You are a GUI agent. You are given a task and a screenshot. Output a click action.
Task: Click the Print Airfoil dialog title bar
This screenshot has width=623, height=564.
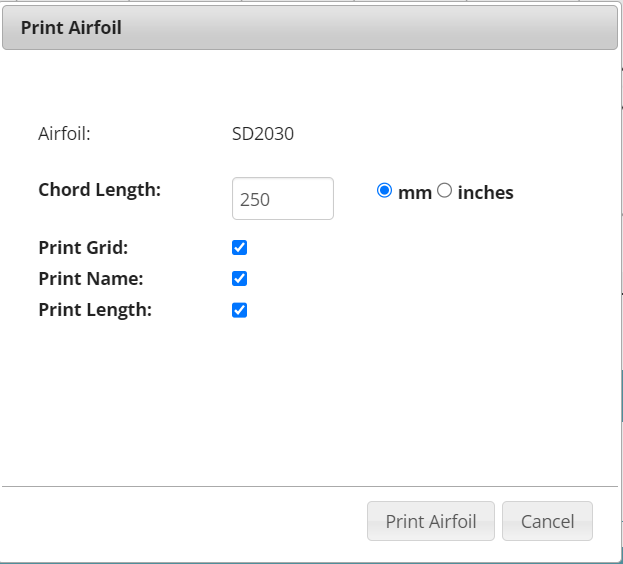[x=310, y=27]
